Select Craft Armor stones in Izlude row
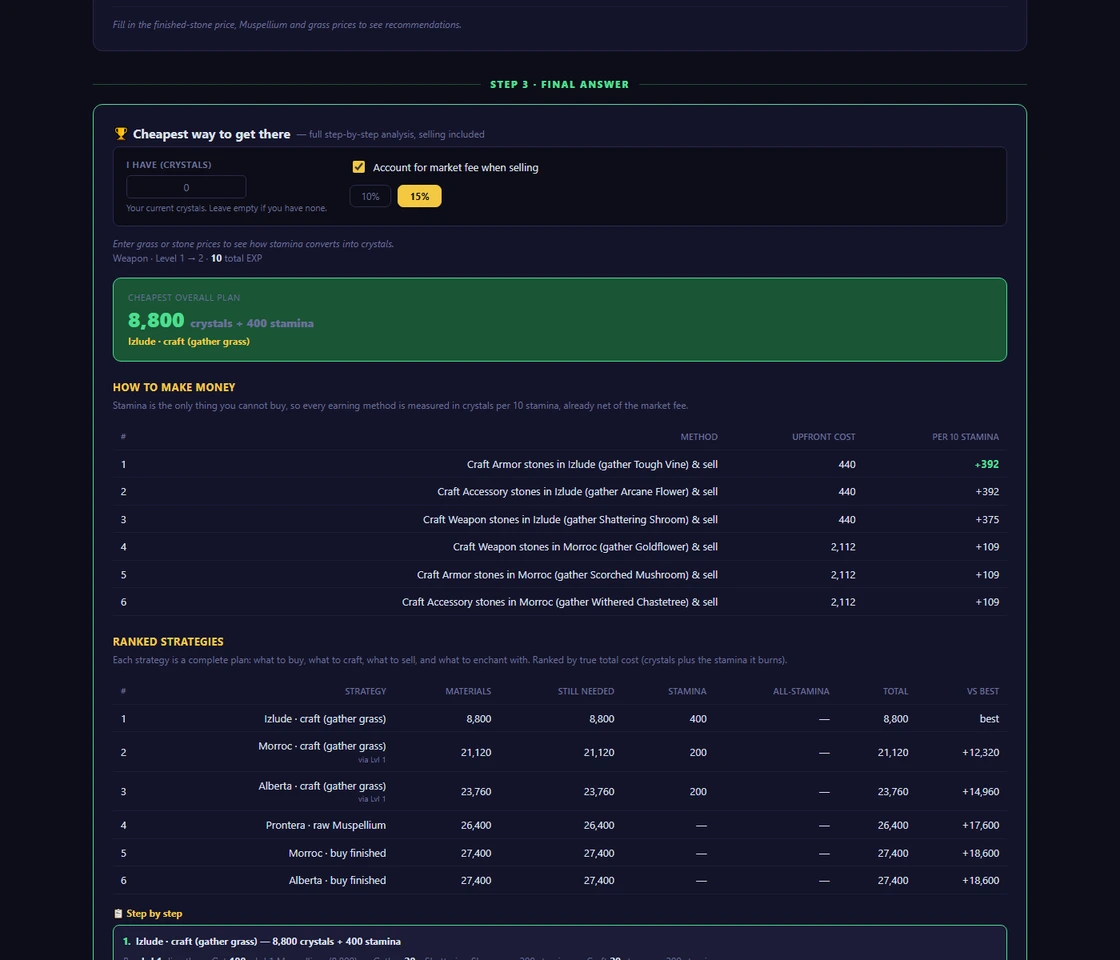1120x960 pixels. coord(559,464)
